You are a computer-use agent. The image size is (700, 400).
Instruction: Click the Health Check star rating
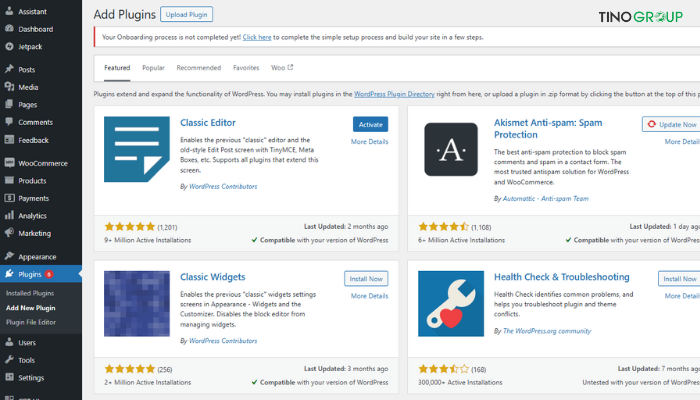[x=444, y=369]
